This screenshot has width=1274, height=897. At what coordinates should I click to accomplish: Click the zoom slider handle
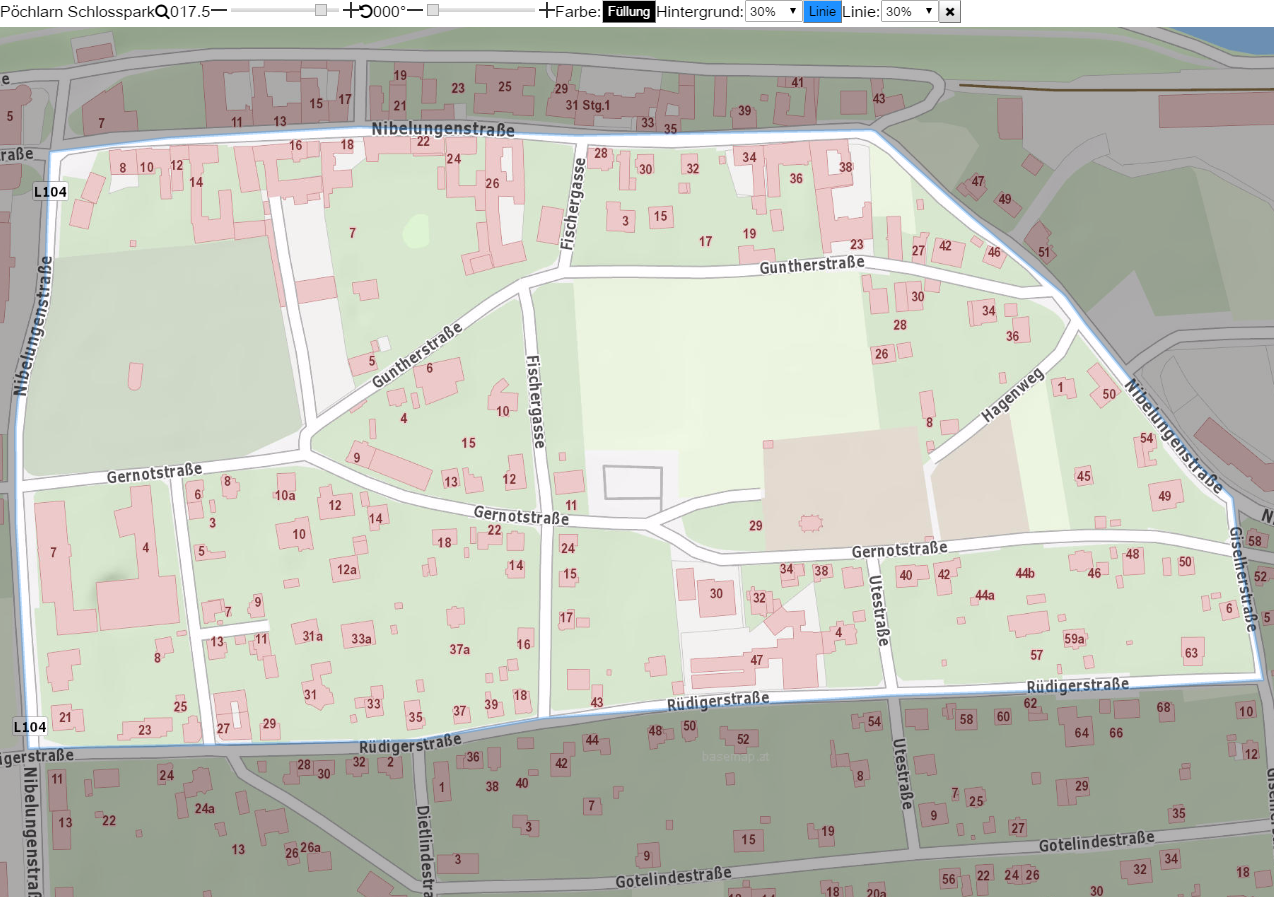pos(320,11)
